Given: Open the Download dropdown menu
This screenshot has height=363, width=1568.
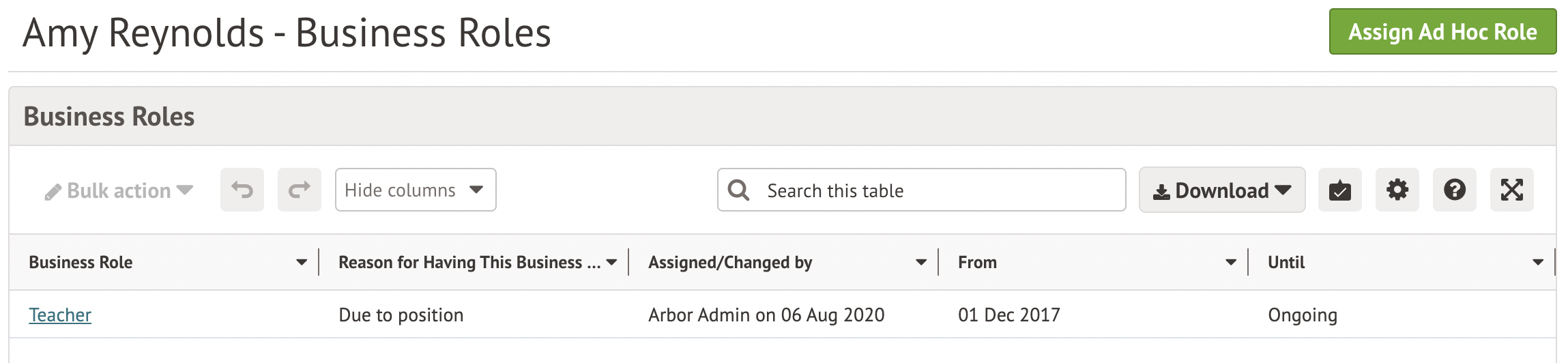Looking at the screenshot, I should click(1221, 190).
